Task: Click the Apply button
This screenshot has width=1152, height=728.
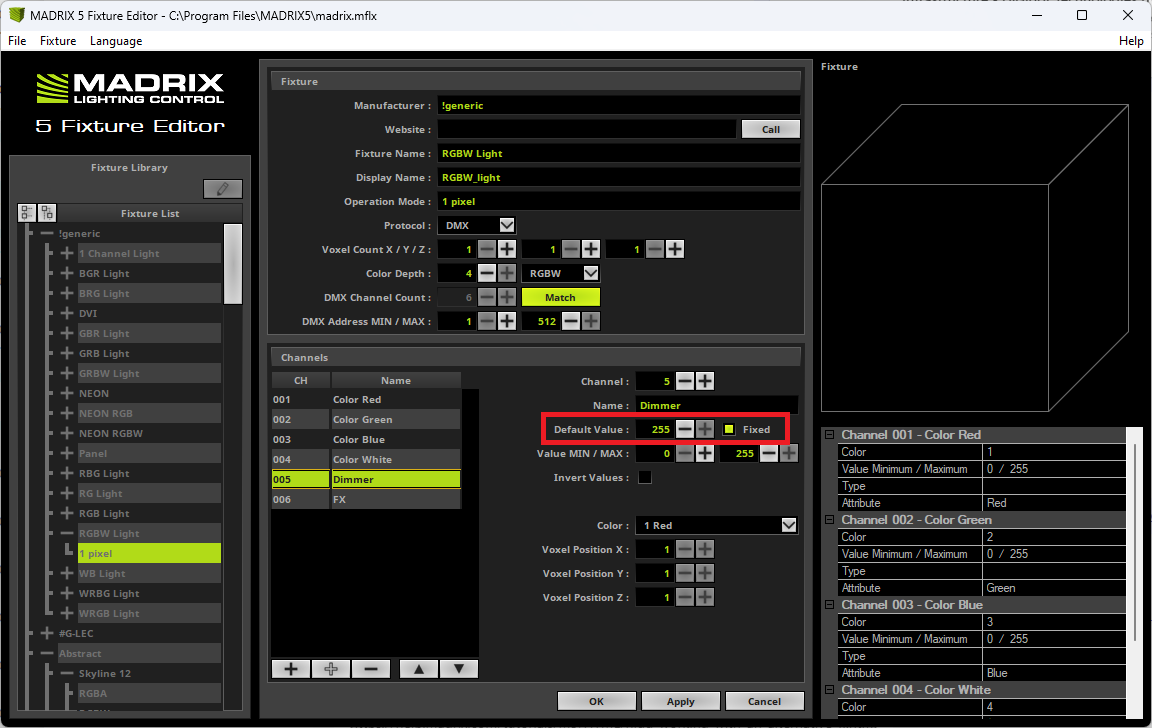Action: coord(680,702)
